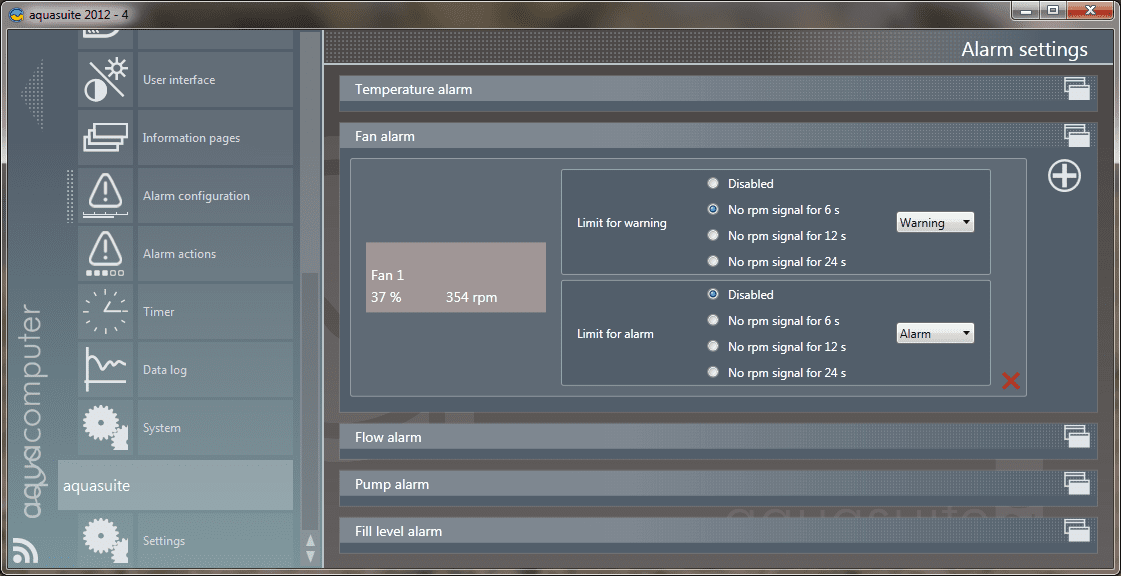1121x576 pixels.
Task: Expand the Pump alarm section
Action: pyautogui.click(x=718, y=484)
